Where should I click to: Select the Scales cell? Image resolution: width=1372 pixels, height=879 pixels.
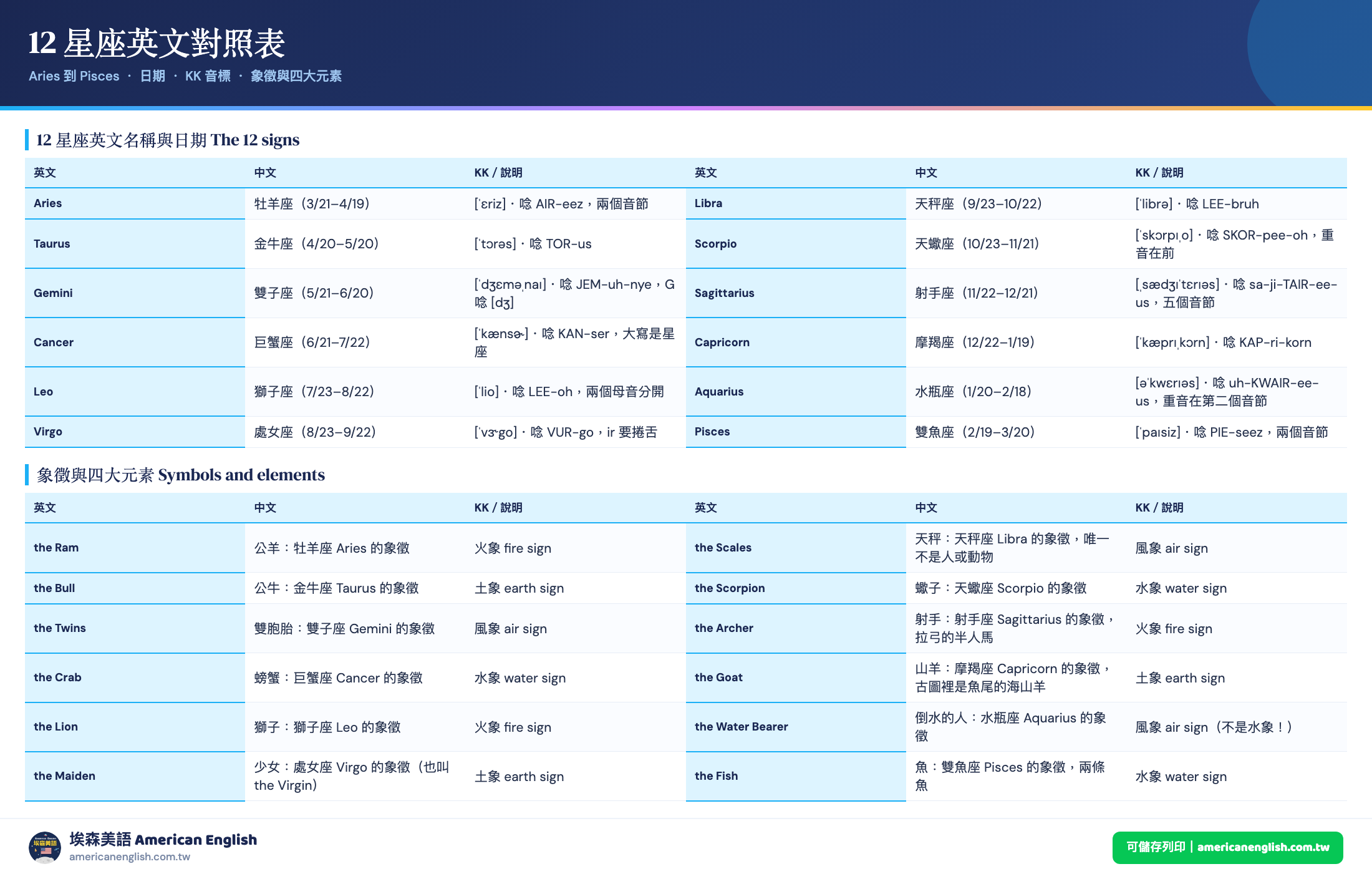click(796, 548)
